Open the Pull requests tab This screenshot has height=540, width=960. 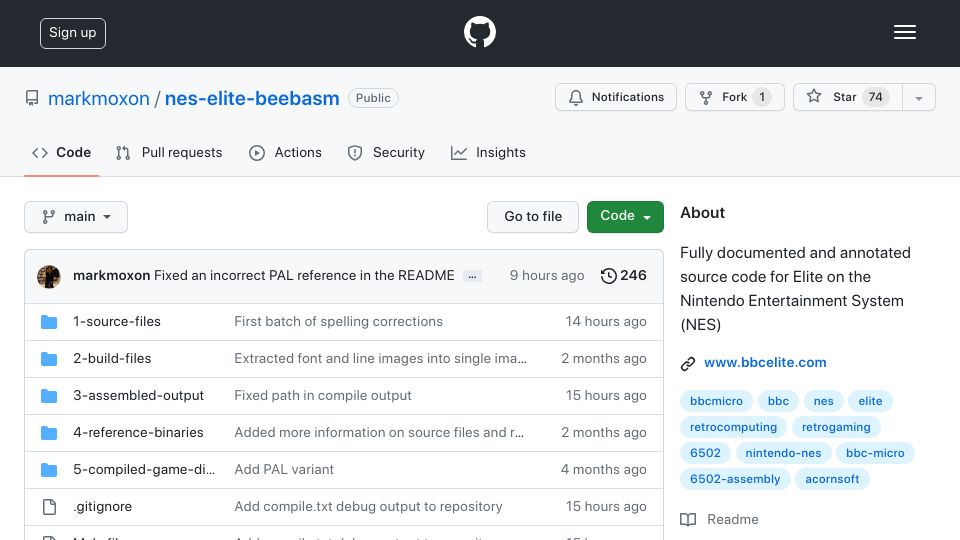(169, 152)
